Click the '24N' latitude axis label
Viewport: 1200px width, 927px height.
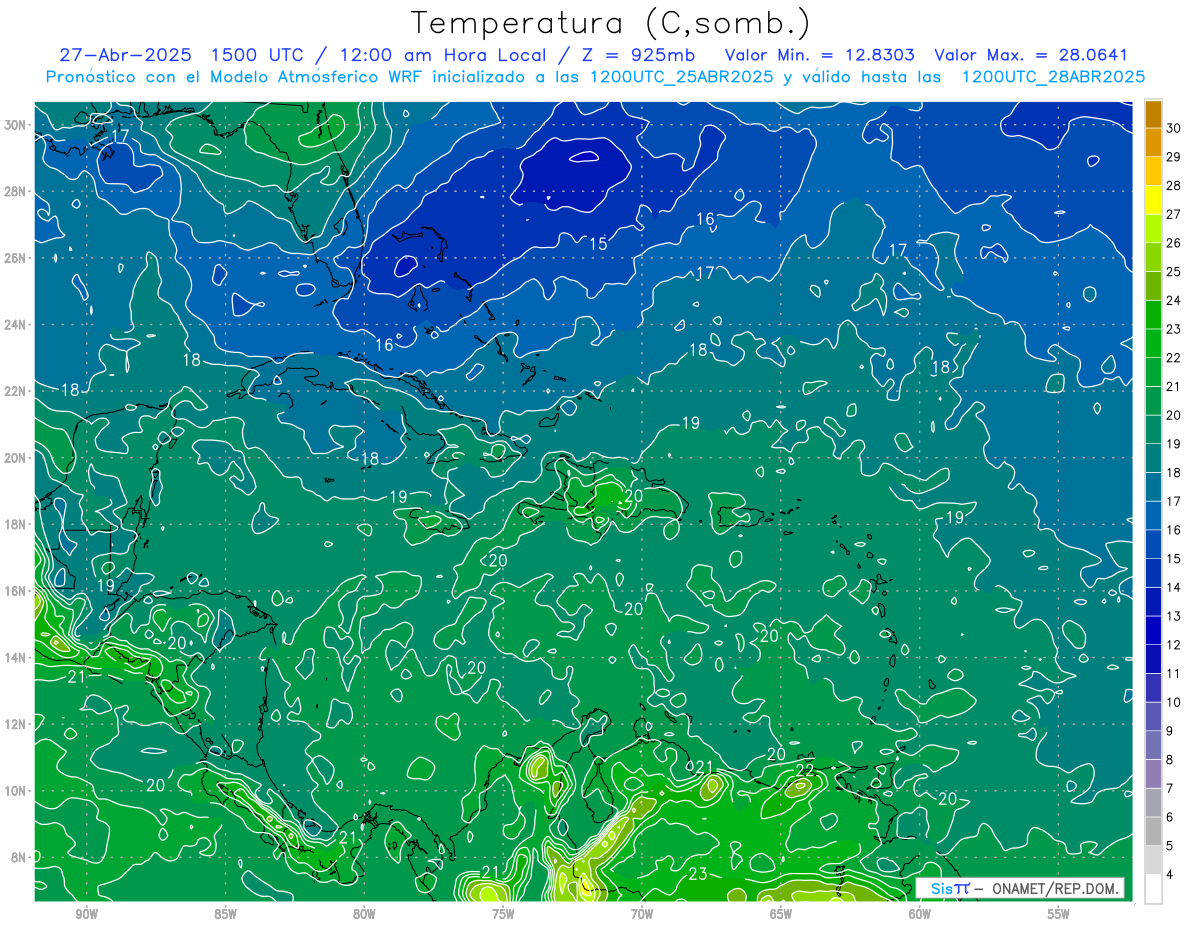pyautogui.click(x=16, y=325)
